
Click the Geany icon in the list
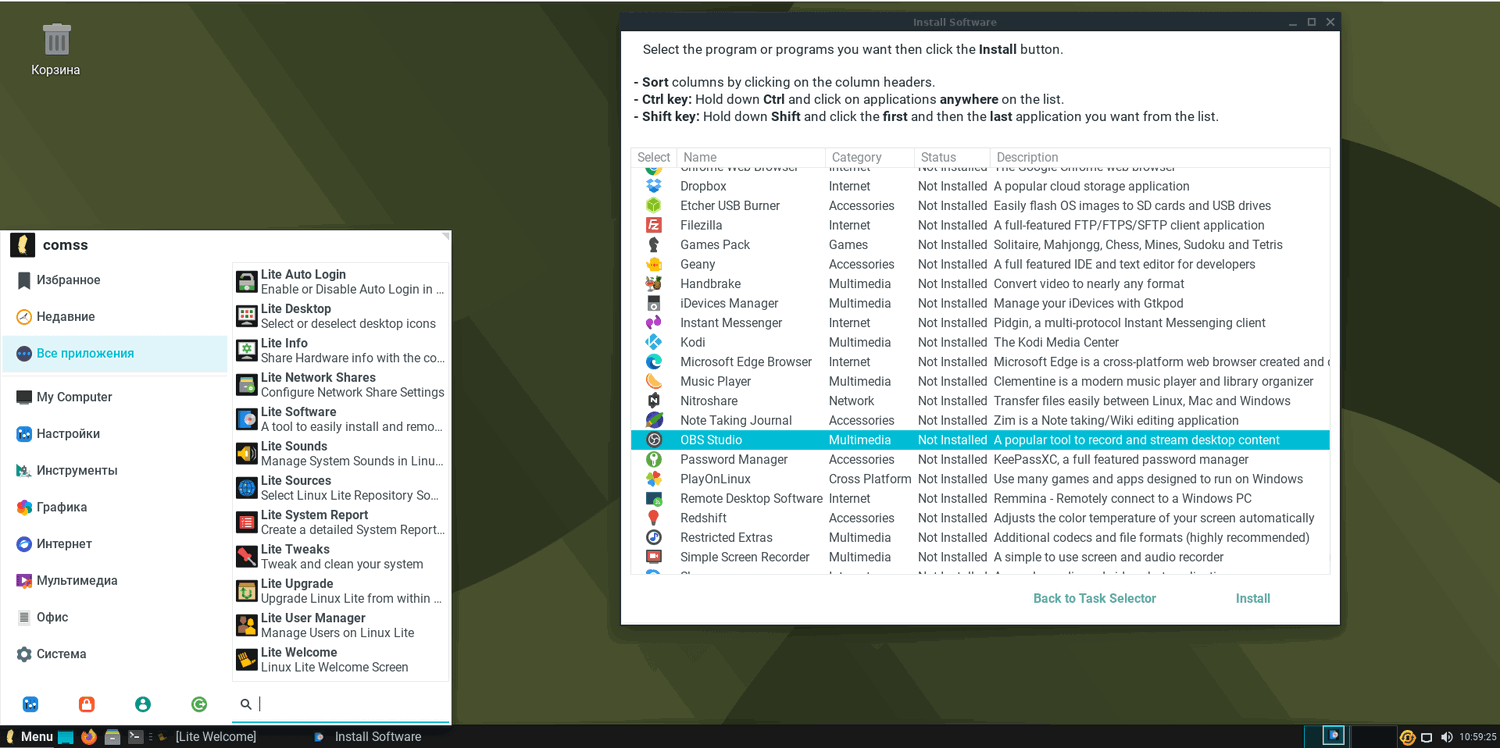654,264
